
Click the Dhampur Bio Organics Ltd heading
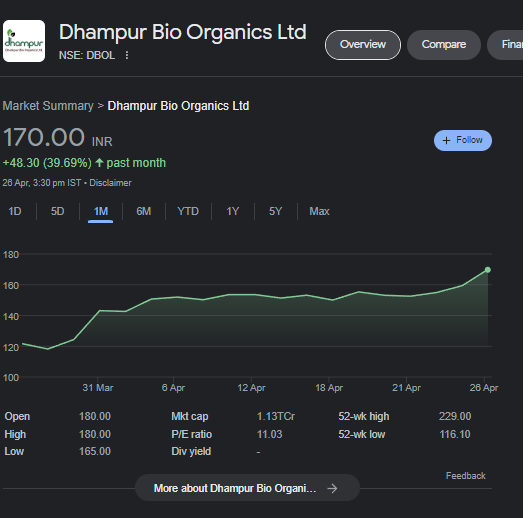(183, 32)
